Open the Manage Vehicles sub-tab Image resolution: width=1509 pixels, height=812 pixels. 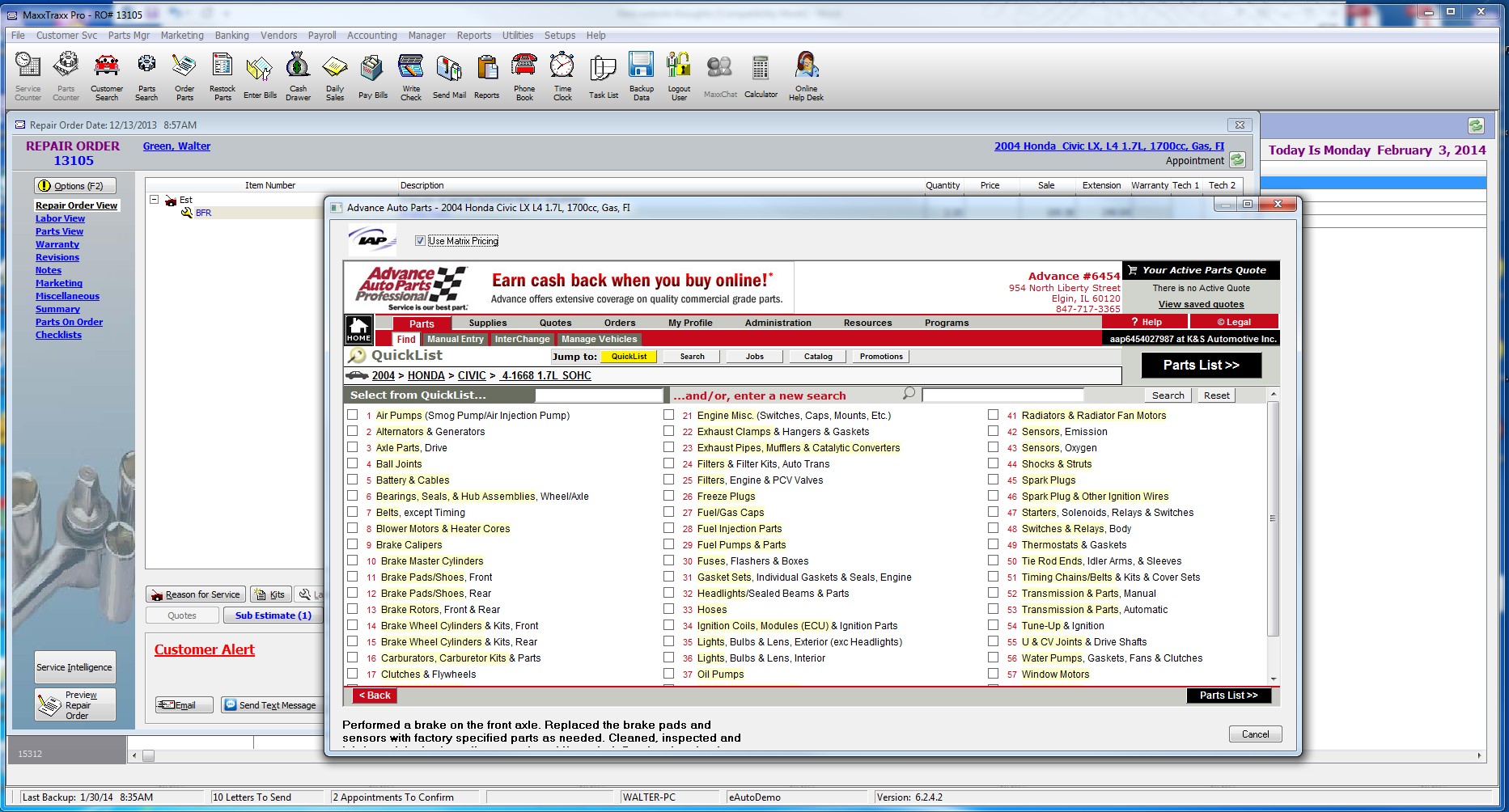599,339
